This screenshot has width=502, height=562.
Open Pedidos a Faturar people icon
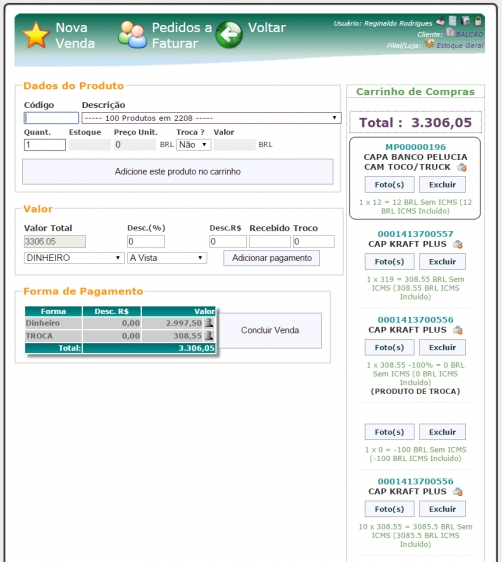click(132, 35)
